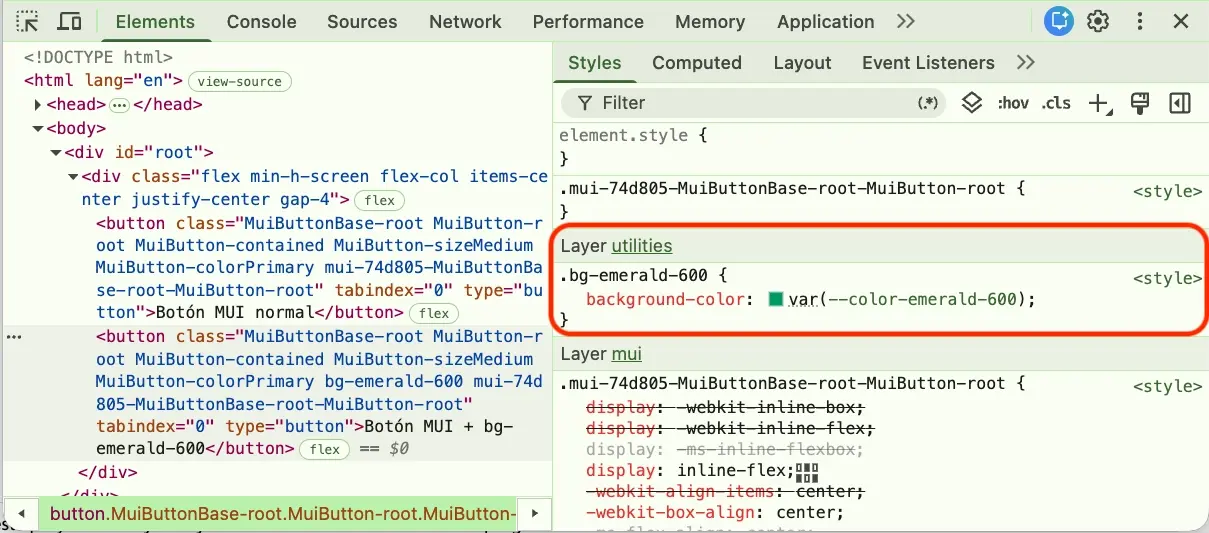Toggle the .cls class editor

click(x=1056, y=103)
